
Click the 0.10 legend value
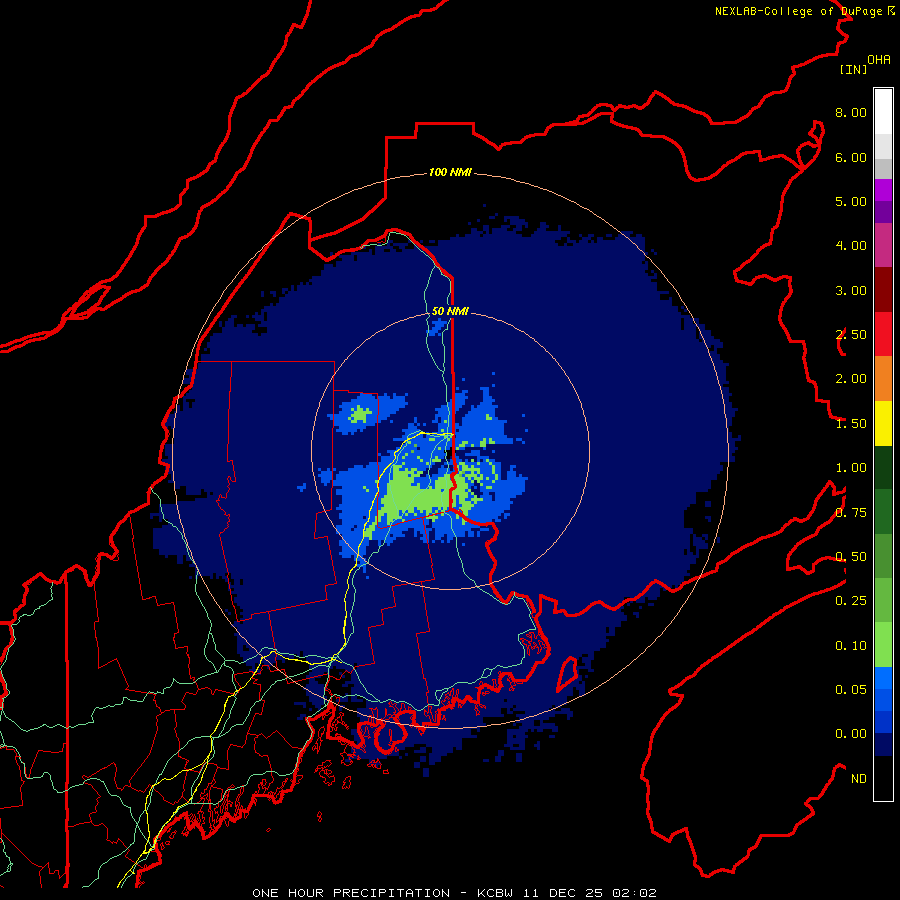coord(851,646)
